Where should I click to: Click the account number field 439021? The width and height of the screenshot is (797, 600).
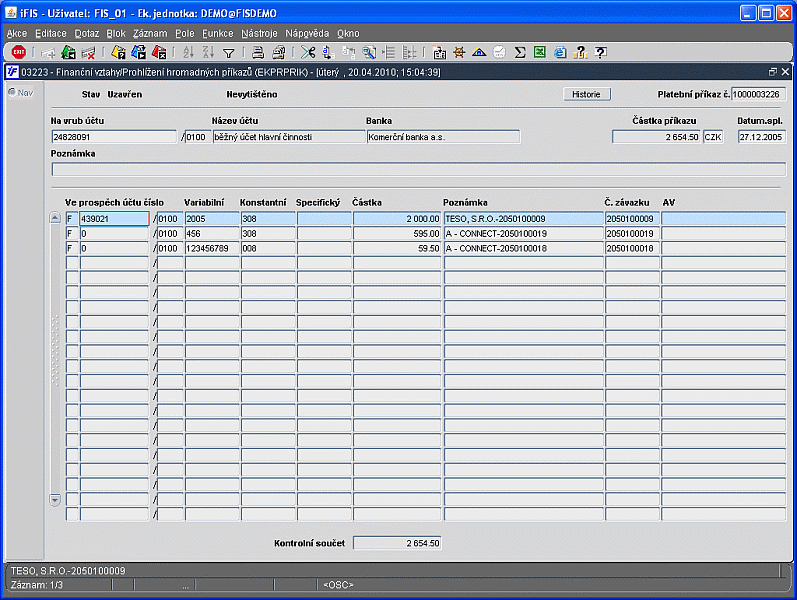(x=113, y=218)
